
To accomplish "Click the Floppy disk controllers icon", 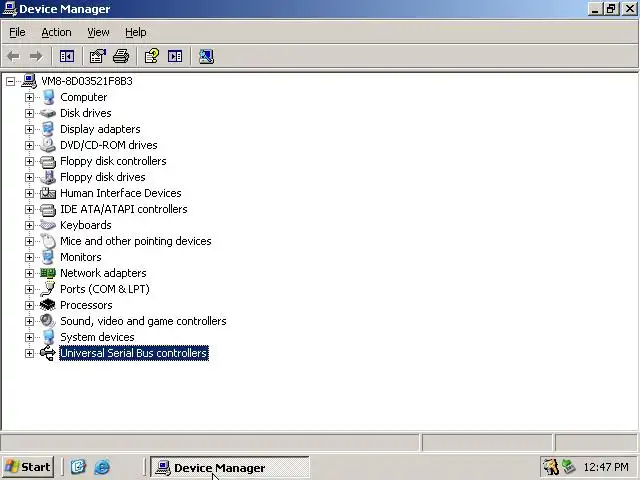I will coord(48,161).
